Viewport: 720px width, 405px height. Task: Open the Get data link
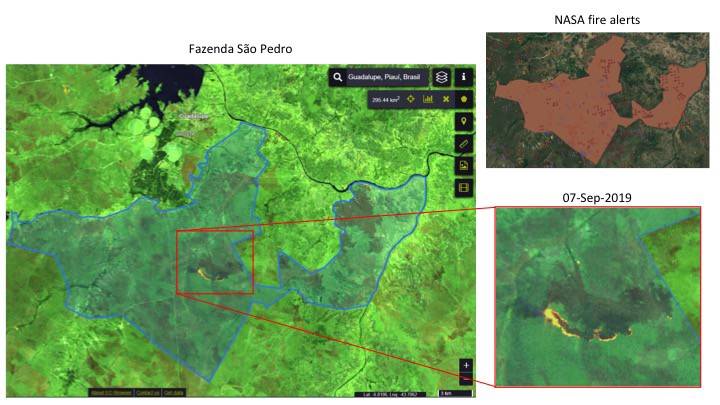click(x=175, y=392)
